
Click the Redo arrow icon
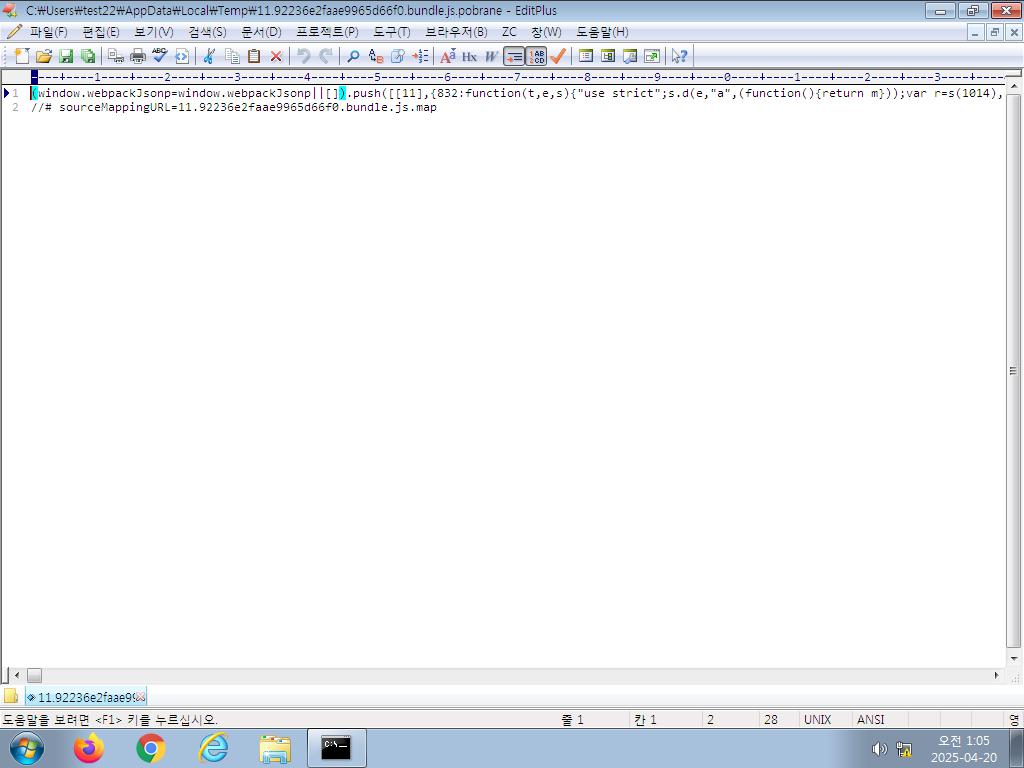326,56
